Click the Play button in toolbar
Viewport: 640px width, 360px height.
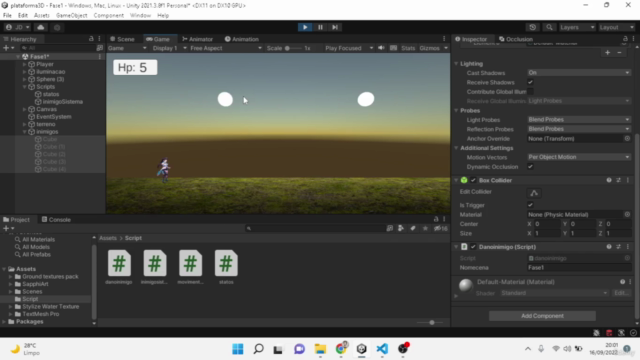tap(305, 27)
